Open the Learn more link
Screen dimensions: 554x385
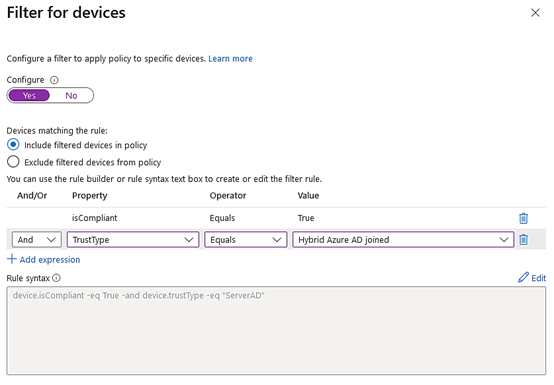click(230, 59)
